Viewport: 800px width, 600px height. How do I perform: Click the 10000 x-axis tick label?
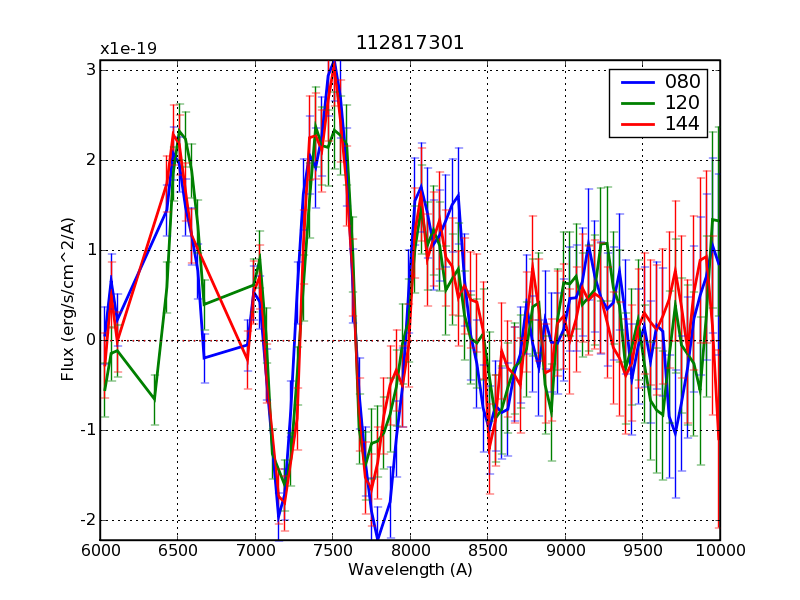[x=720, y=550]
